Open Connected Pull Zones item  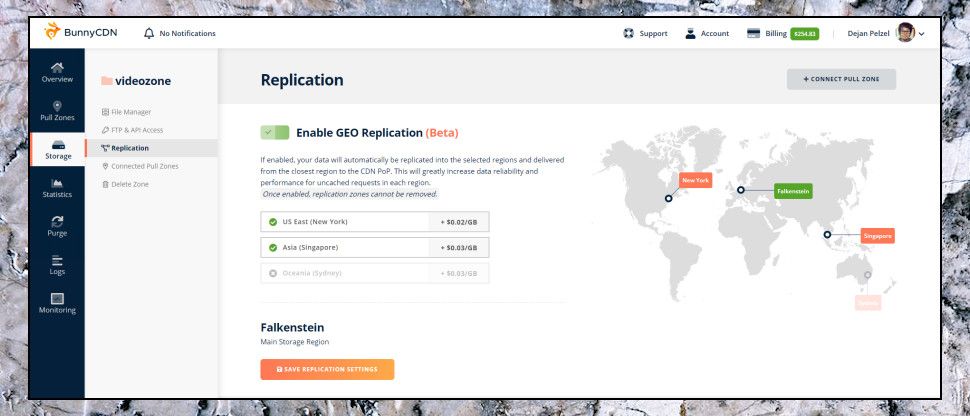point(140,166)
